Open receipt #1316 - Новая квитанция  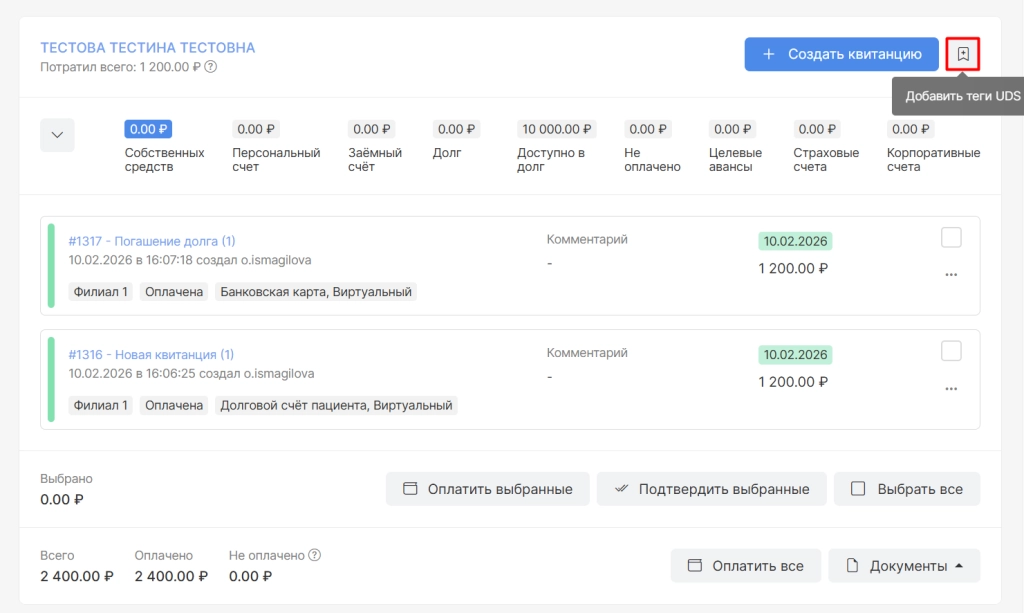(x=151, y=354)
